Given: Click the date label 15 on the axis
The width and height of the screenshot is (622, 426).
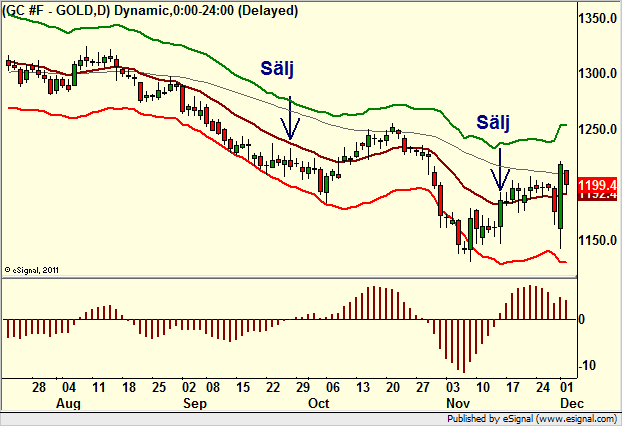Looking at the screenshot, I should (243, 387).
